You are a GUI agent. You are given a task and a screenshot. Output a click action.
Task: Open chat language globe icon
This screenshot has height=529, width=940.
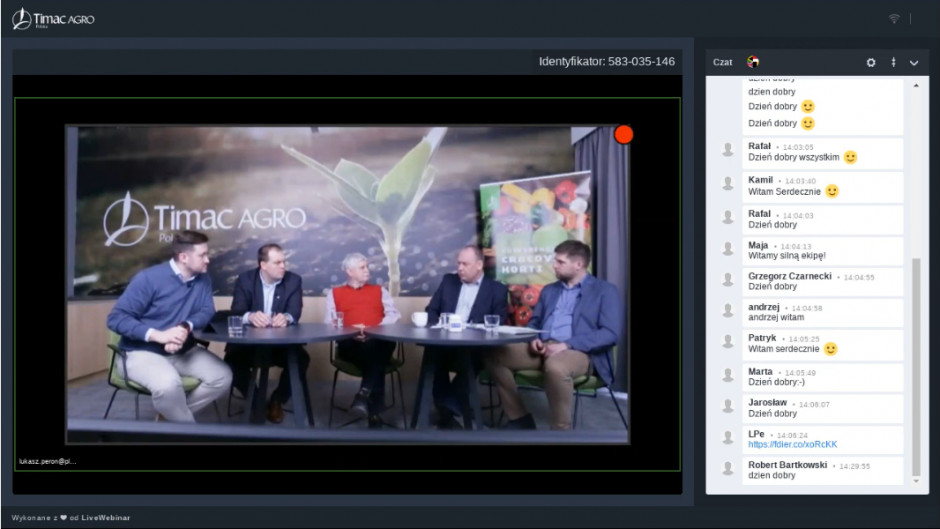(x=753, y=62)
